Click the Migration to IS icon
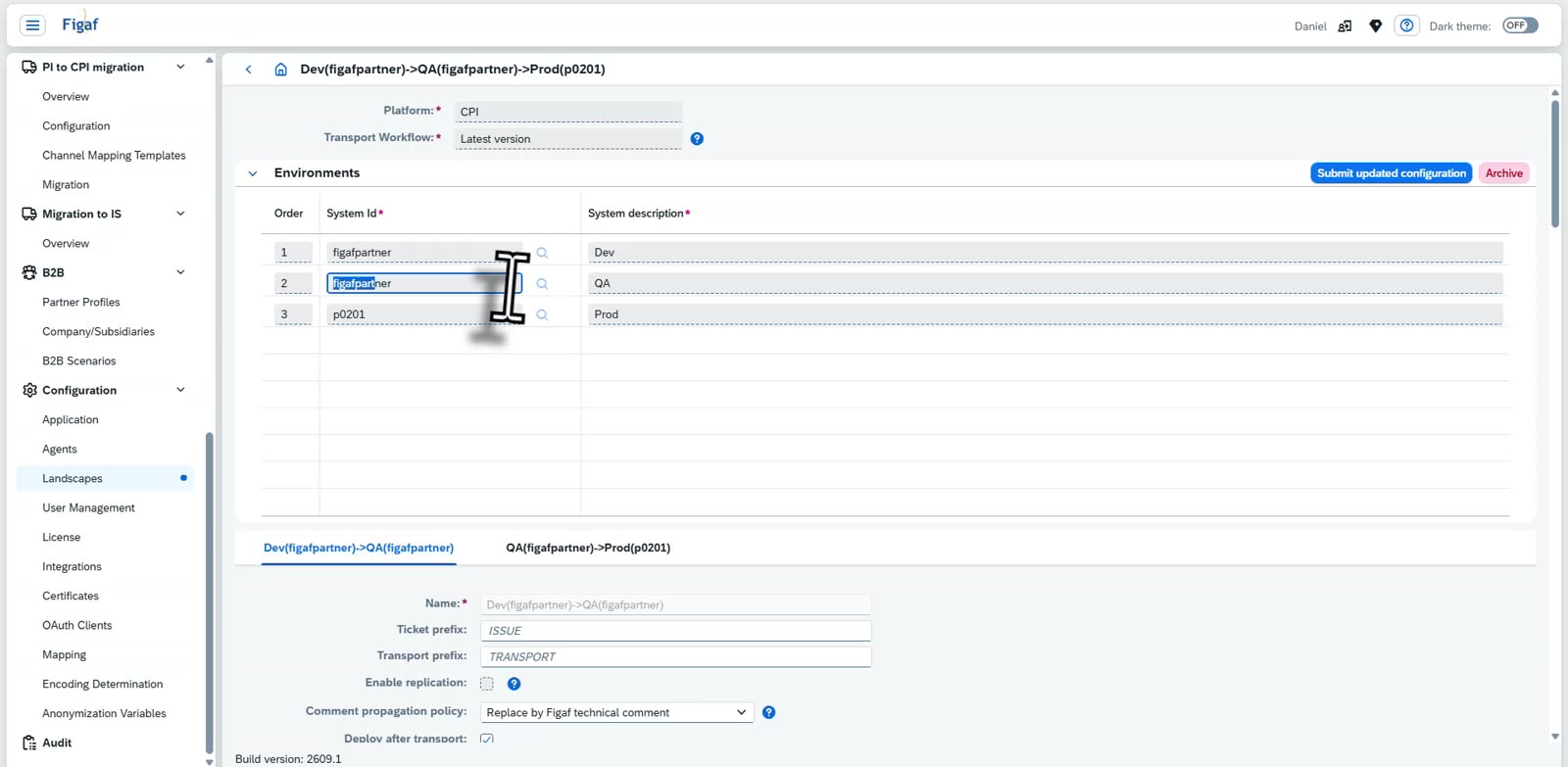Viewport: 1568px width, 767px height. click(29, 215)
